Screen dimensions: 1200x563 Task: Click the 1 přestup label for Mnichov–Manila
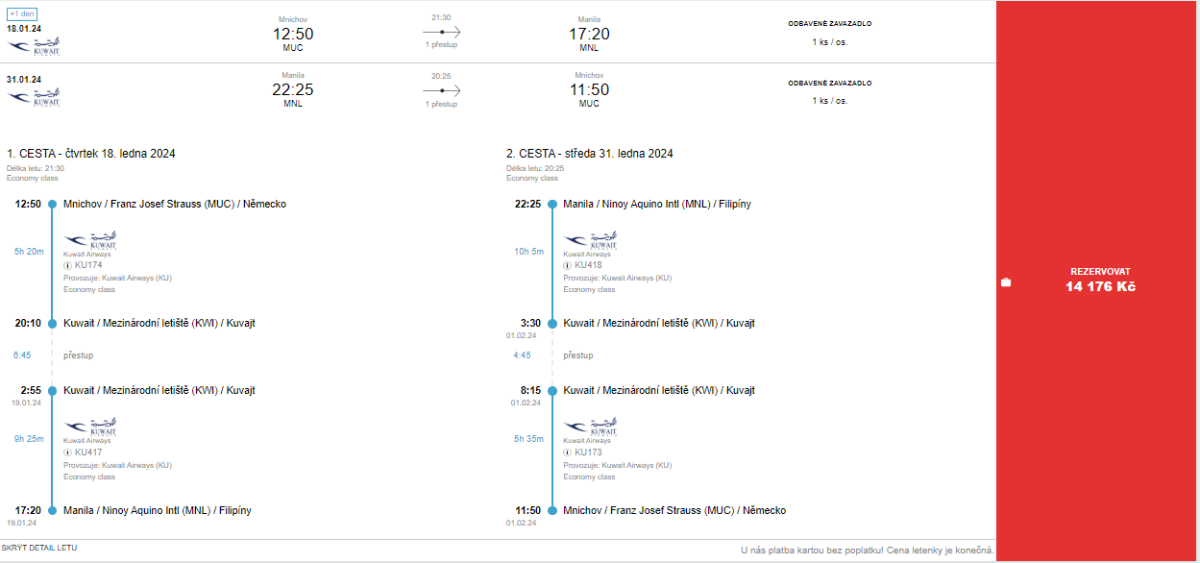click(441, 45)
